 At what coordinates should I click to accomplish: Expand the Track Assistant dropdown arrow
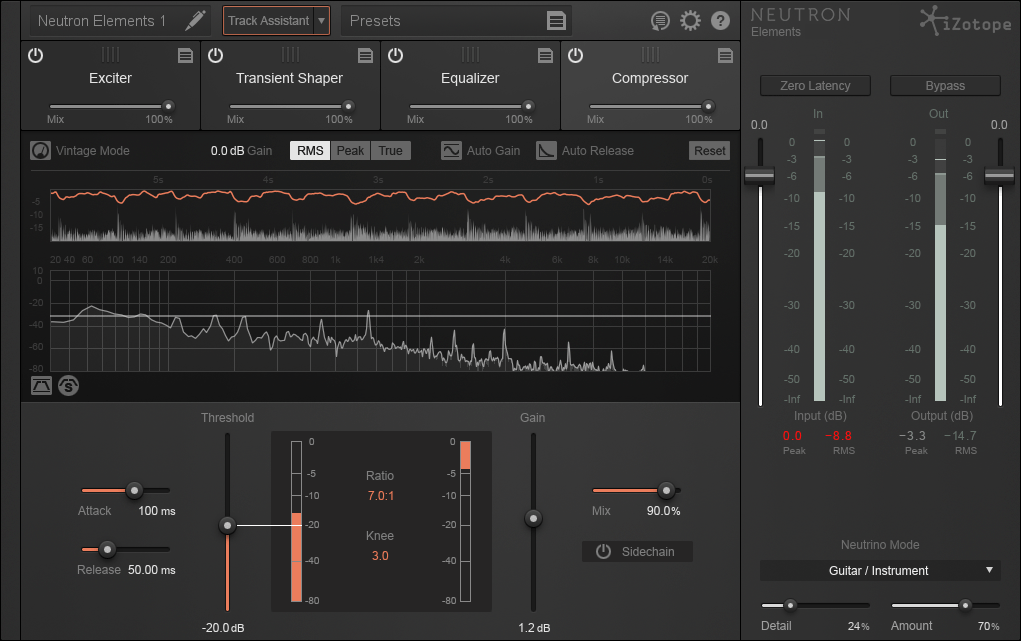coord(321,21)
